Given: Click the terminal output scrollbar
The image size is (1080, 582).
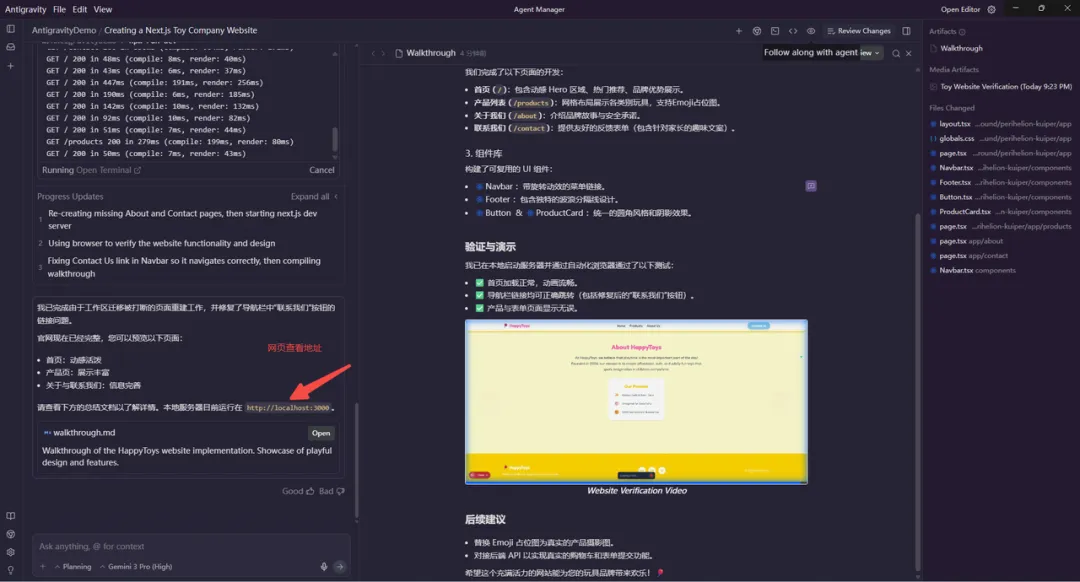Looking at the screenshot, I should [x=335, y=138].
